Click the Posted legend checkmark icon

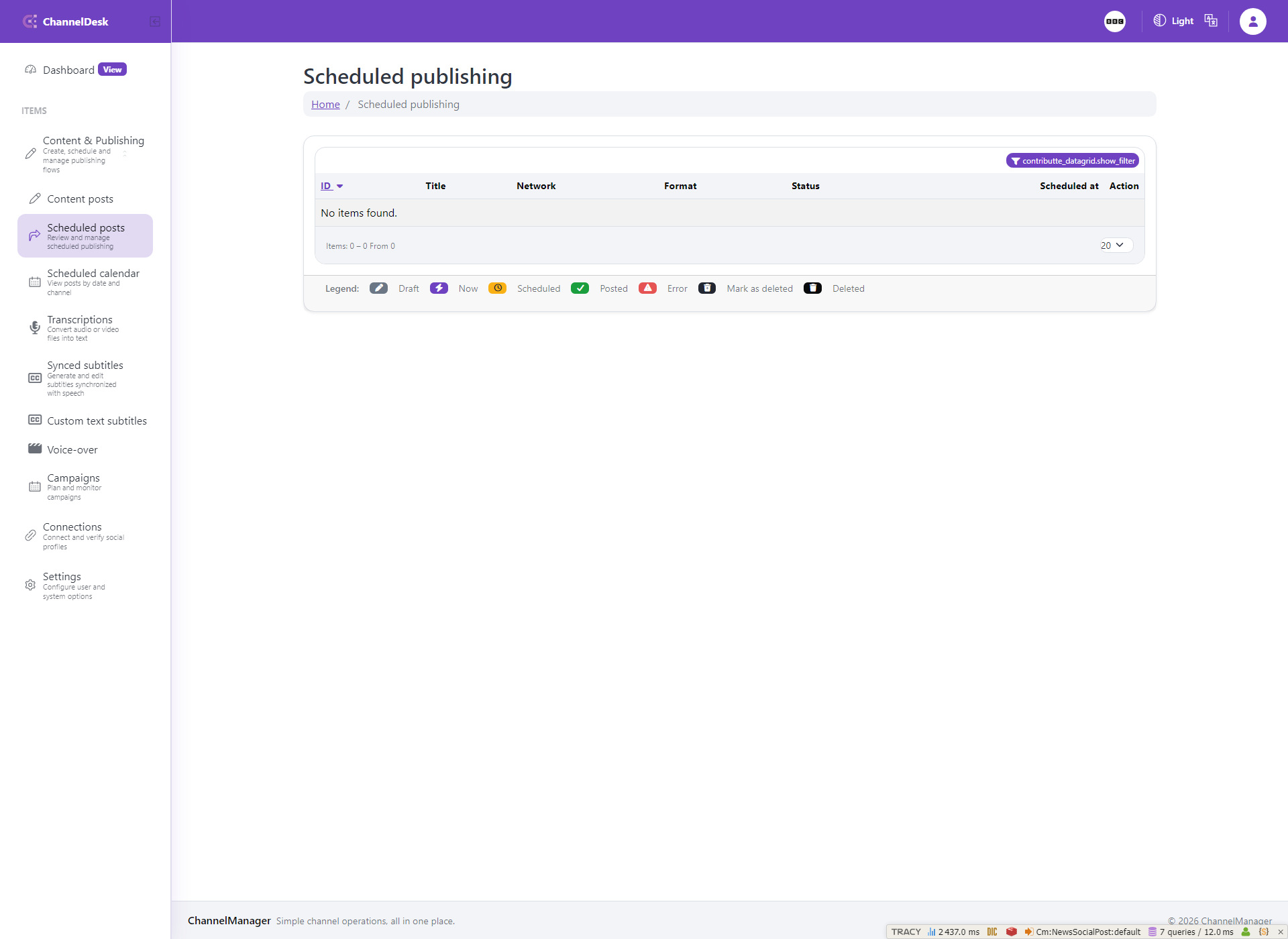580,288
